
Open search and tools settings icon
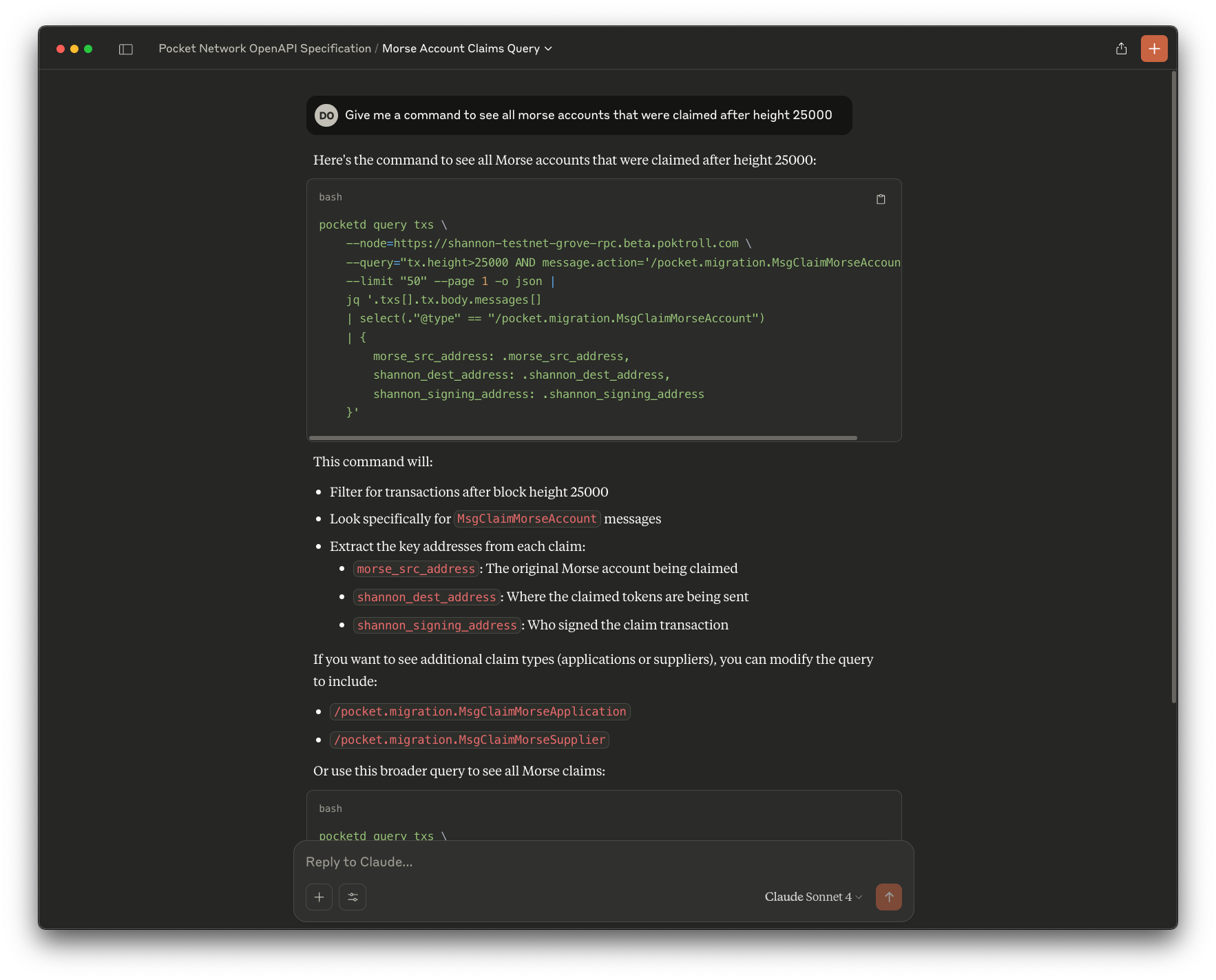tap(353, 897)
